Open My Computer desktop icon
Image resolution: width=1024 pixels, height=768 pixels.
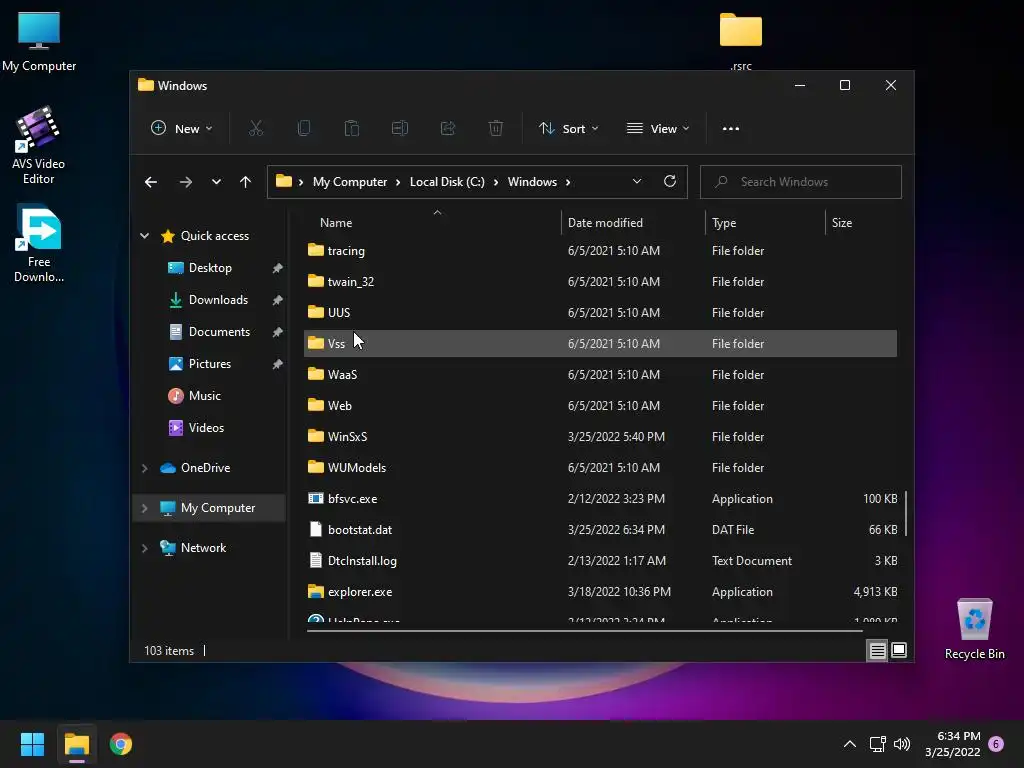pos(39,41)
